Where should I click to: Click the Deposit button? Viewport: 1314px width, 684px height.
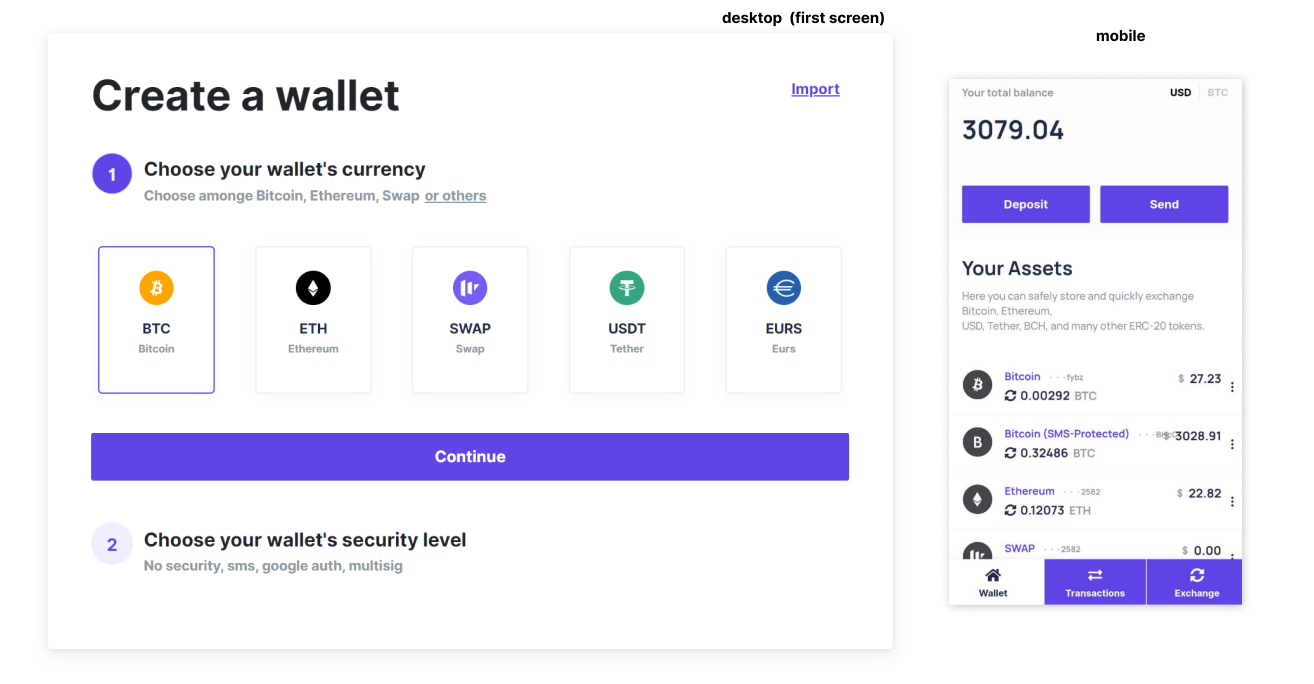click(x=1026, y=204)
